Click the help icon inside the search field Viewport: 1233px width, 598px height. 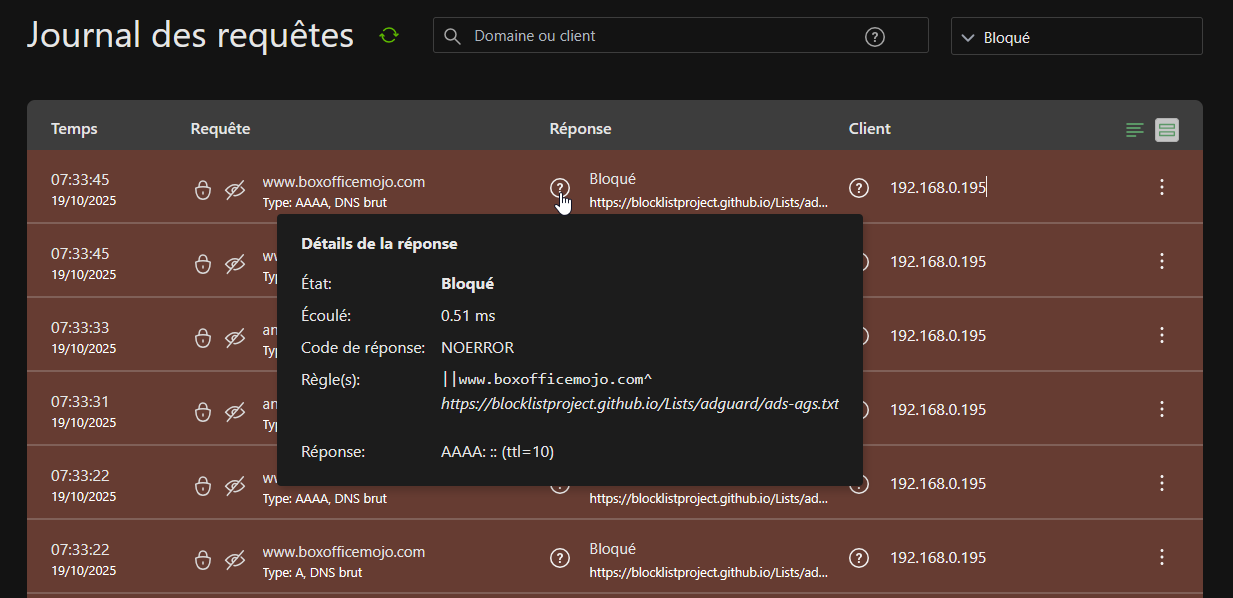click(874, 37)
